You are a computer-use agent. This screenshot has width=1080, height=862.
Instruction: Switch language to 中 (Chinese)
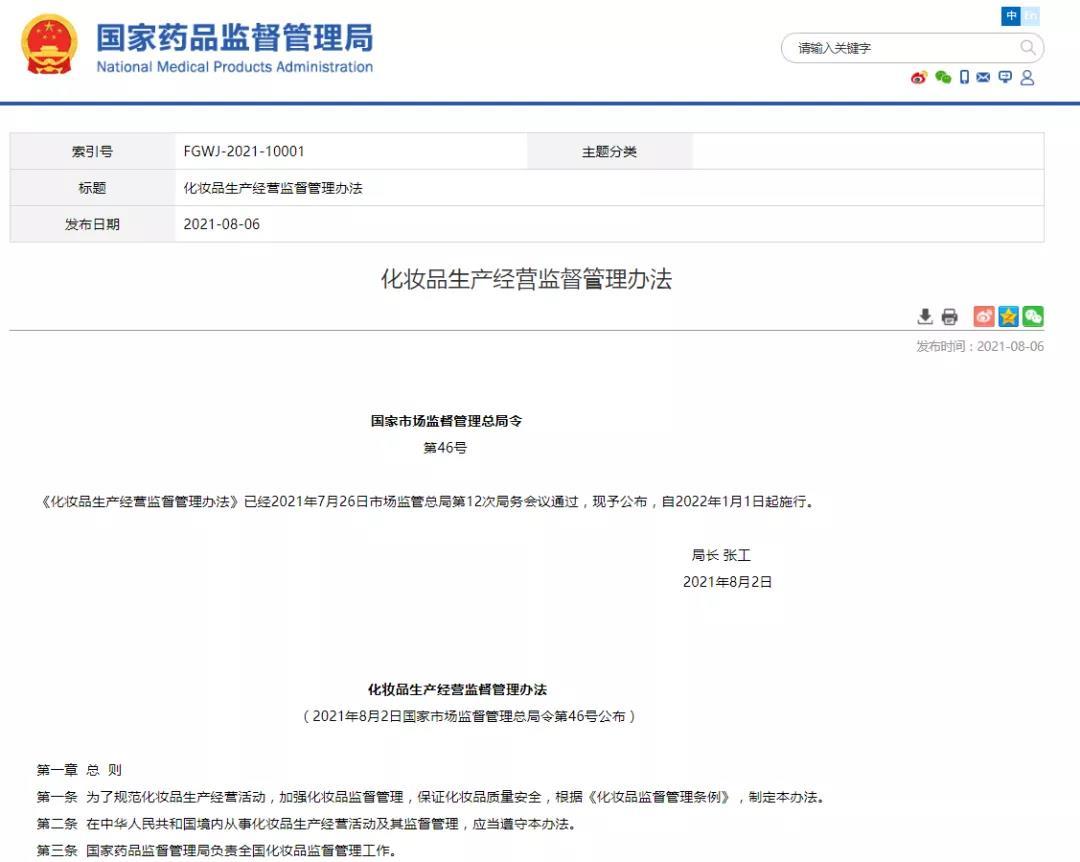coord(1011,16)
